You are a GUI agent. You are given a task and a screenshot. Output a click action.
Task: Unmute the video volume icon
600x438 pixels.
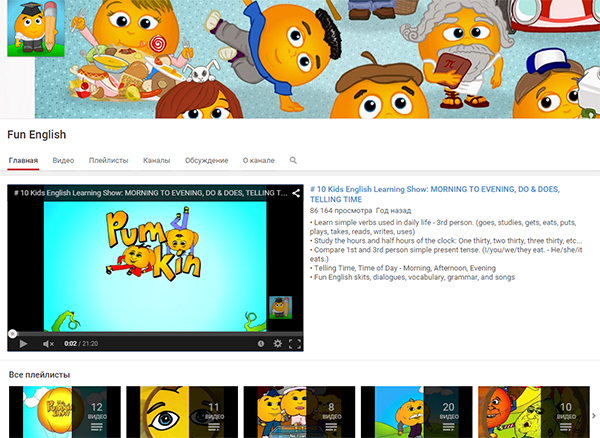click(48, 343)
